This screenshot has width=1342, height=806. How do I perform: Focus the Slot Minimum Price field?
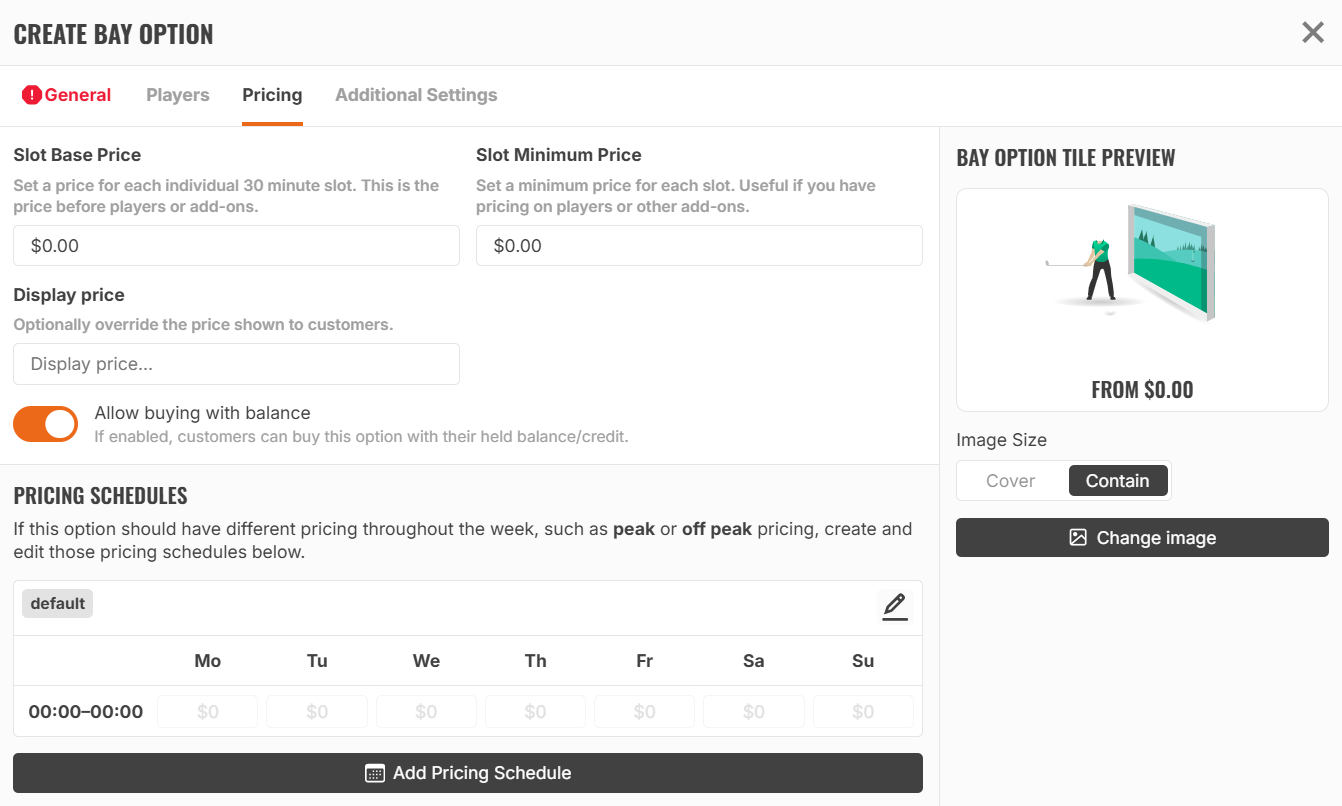click(699, 245)
